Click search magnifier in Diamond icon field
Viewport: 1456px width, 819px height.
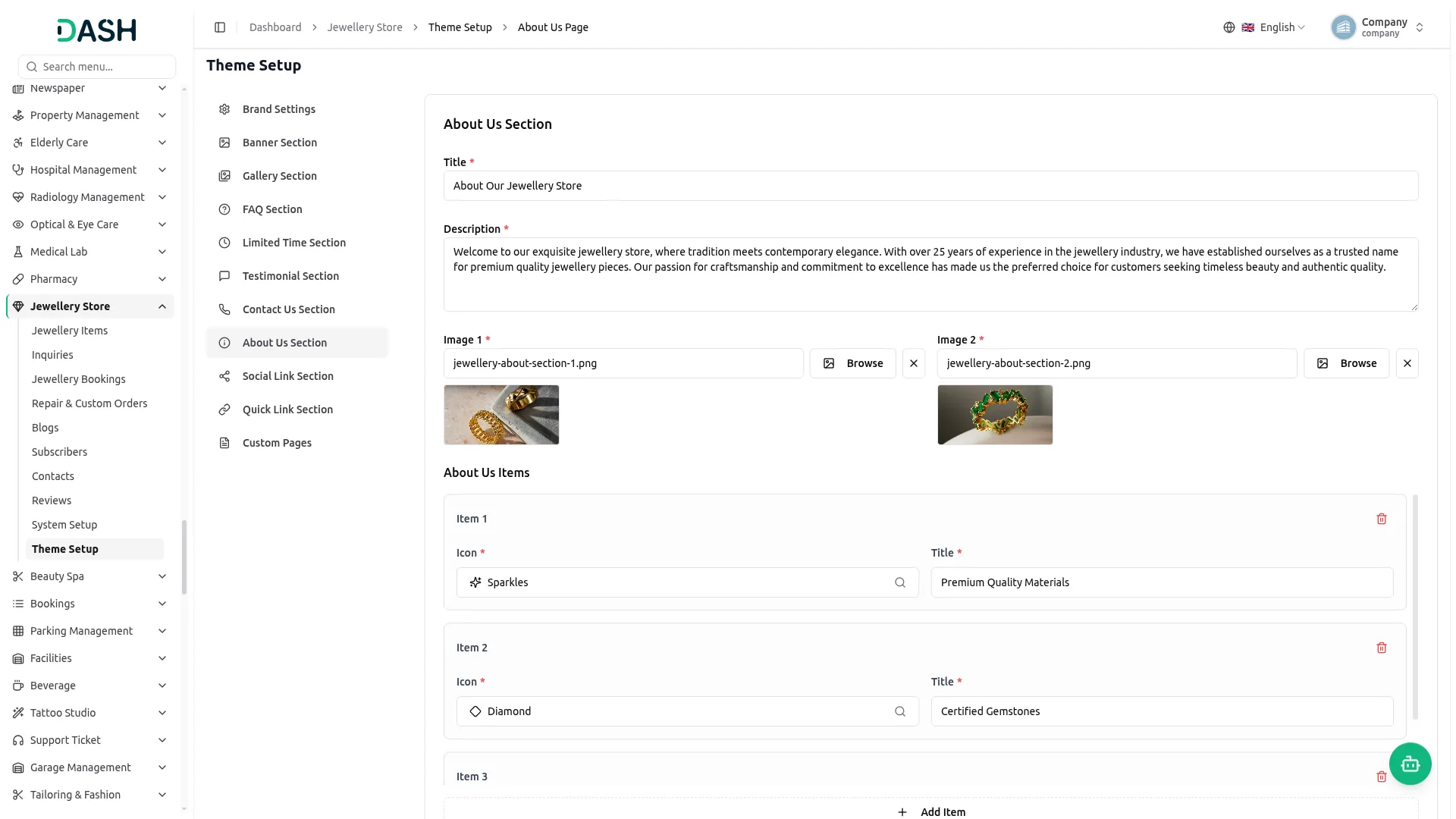pyautogui.click(x=900, y=711)
